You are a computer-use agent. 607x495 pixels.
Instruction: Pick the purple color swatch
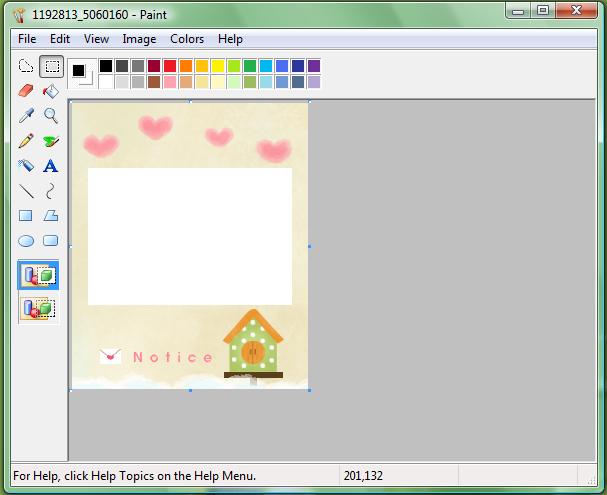314,66
